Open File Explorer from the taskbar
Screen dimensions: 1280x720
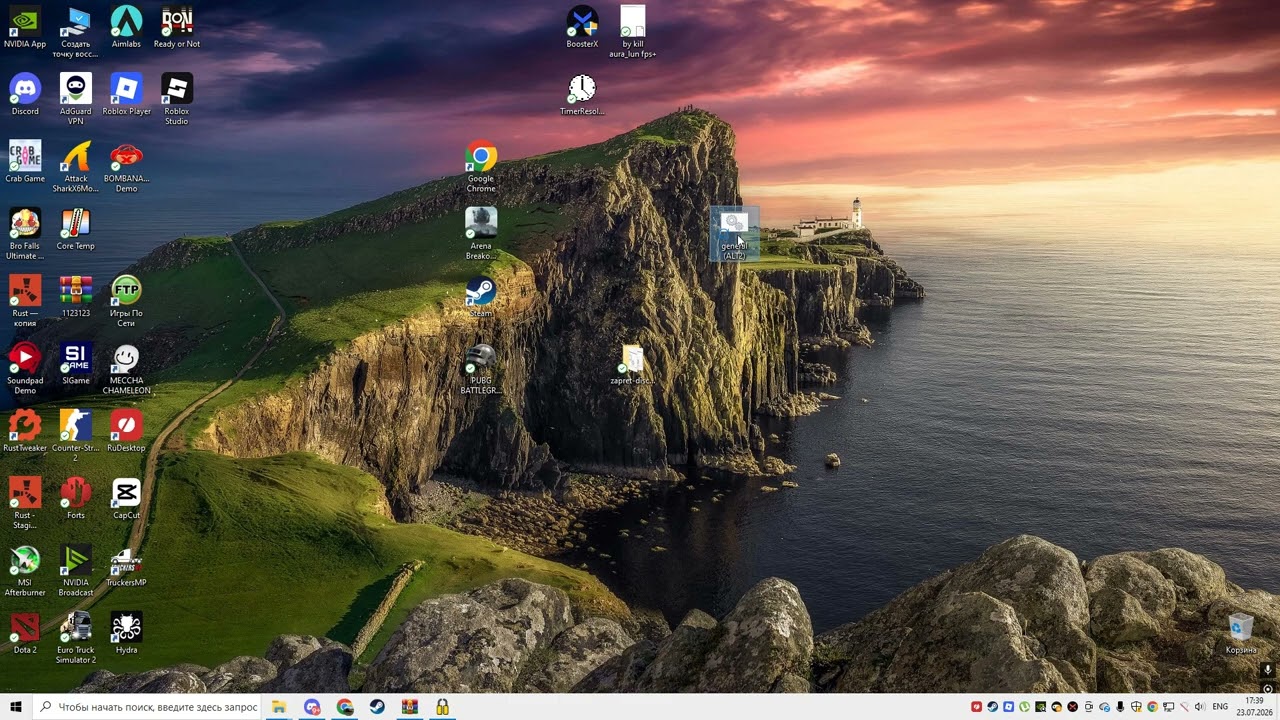click(279, 707)
